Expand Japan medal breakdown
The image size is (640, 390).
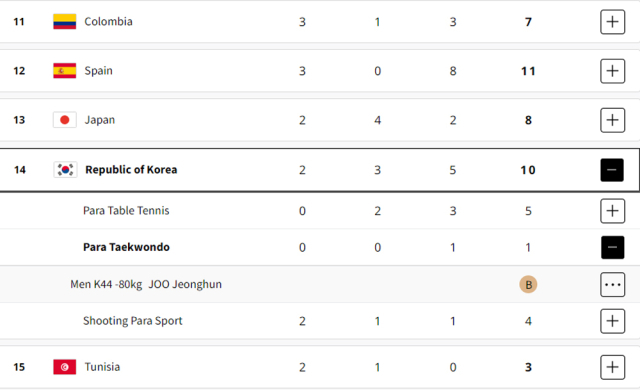(612, 120)
